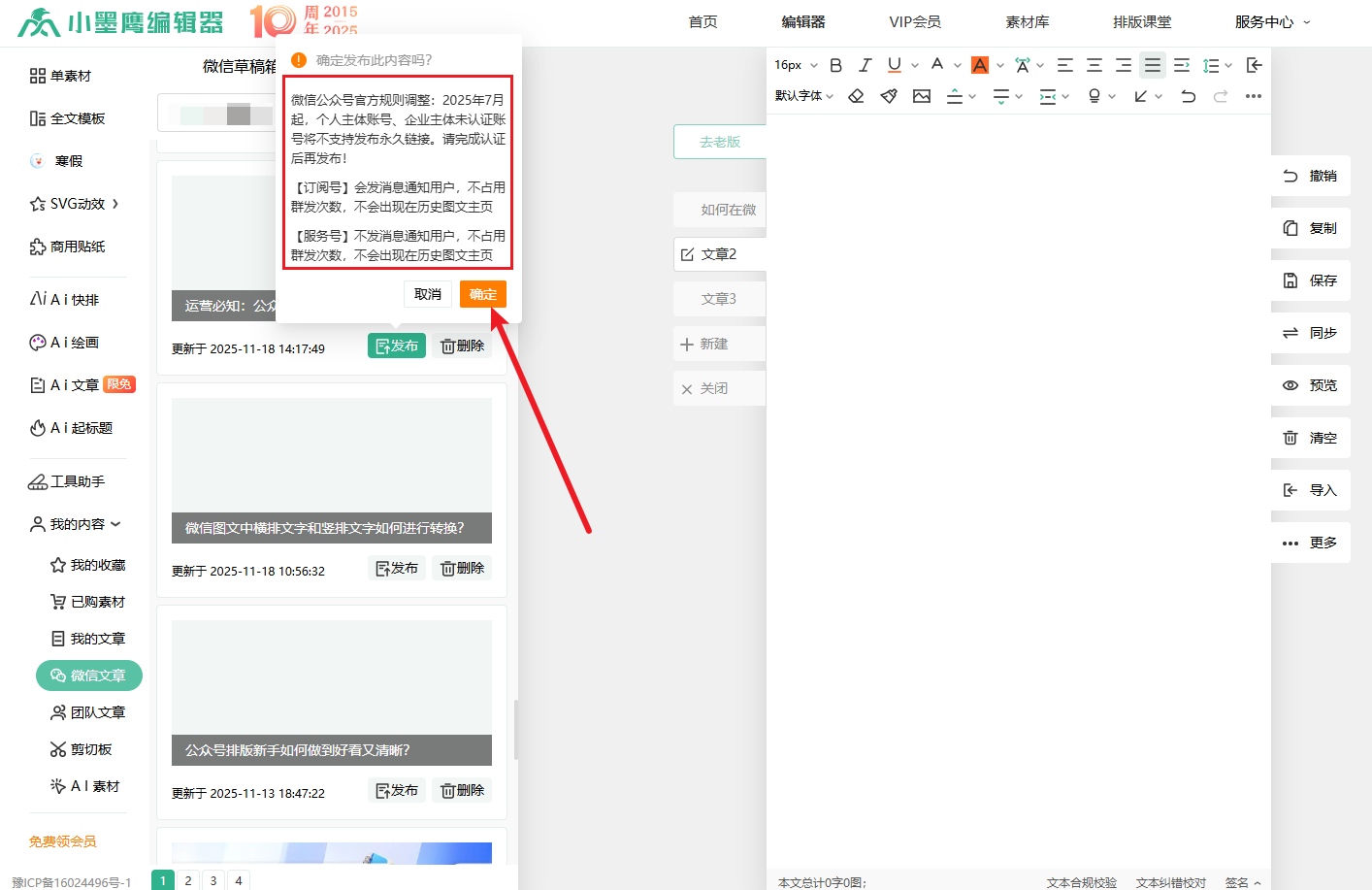Click the redo arrow in the editor toolbar

point(1221,96)
